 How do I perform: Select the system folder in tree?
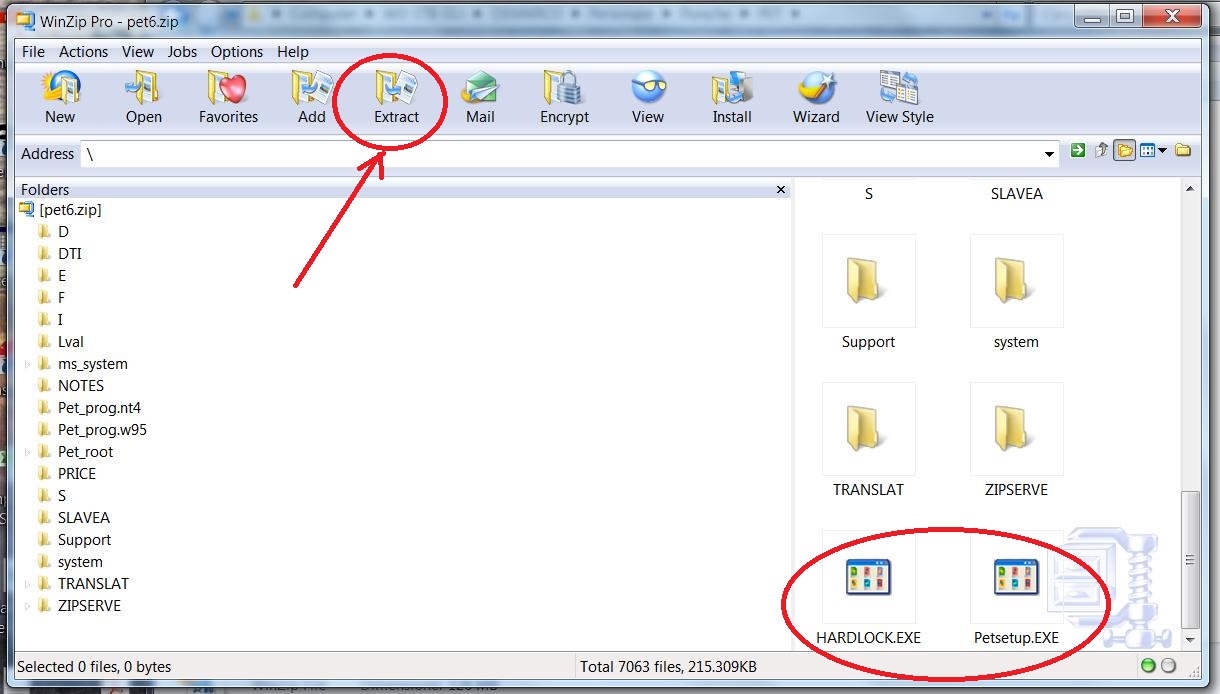(80, 562)
